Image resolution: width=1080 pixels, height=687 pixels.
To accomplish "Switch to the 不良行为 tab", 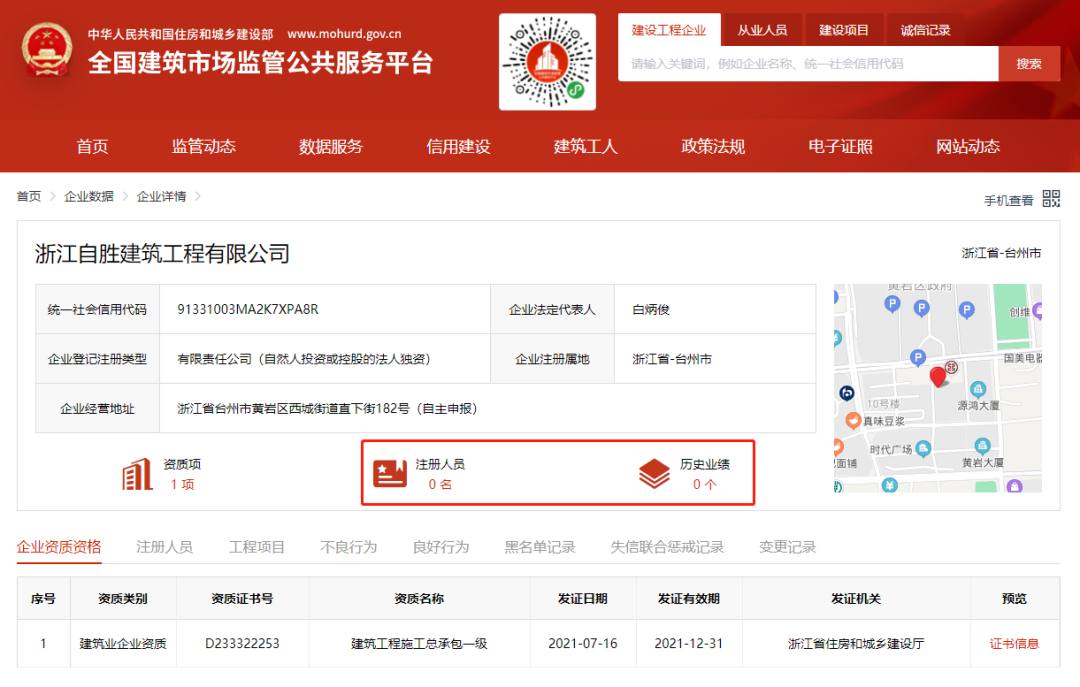I will [349, 547].
